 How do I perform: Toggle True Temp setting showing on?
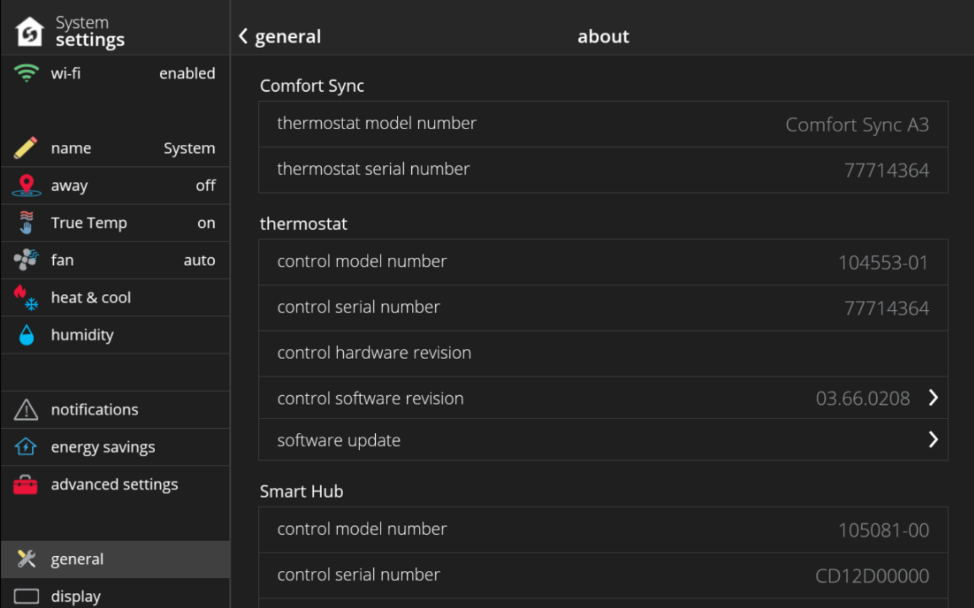pos(206,223)
